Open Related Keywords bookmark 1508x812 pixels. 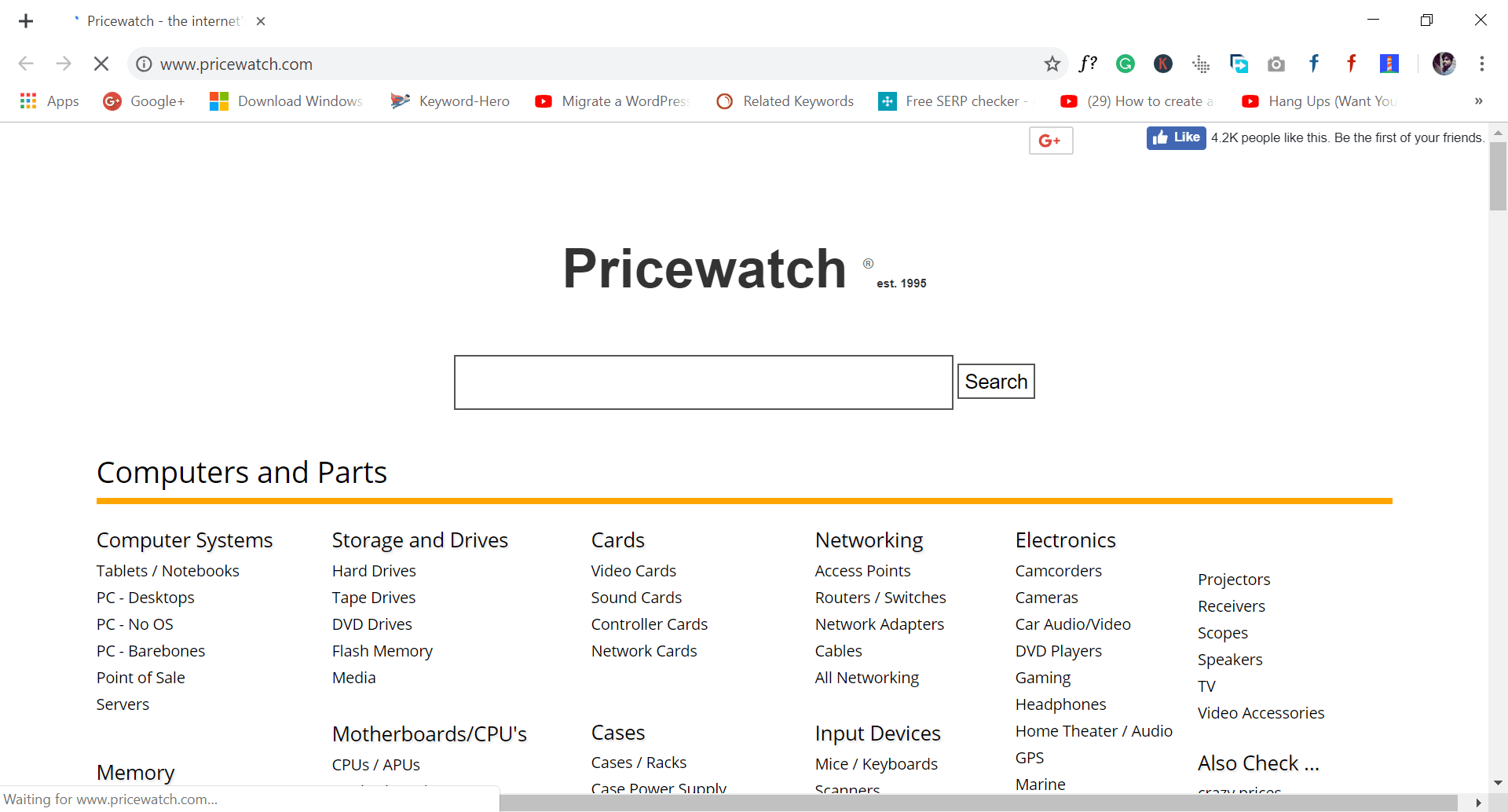pyautogui.click(x=785, y=101)
